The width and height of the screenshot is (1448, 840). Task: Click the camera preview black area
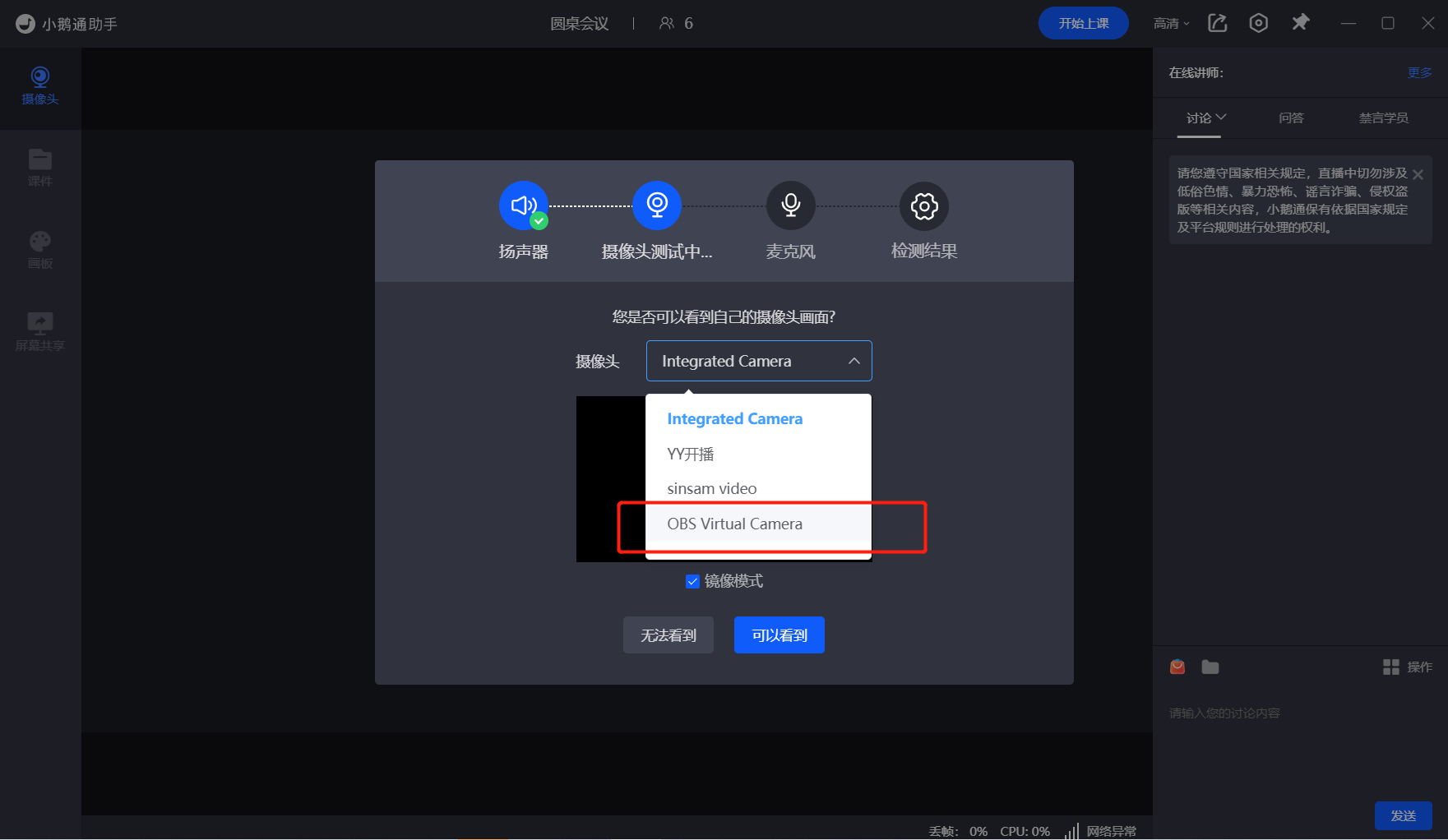610,479
